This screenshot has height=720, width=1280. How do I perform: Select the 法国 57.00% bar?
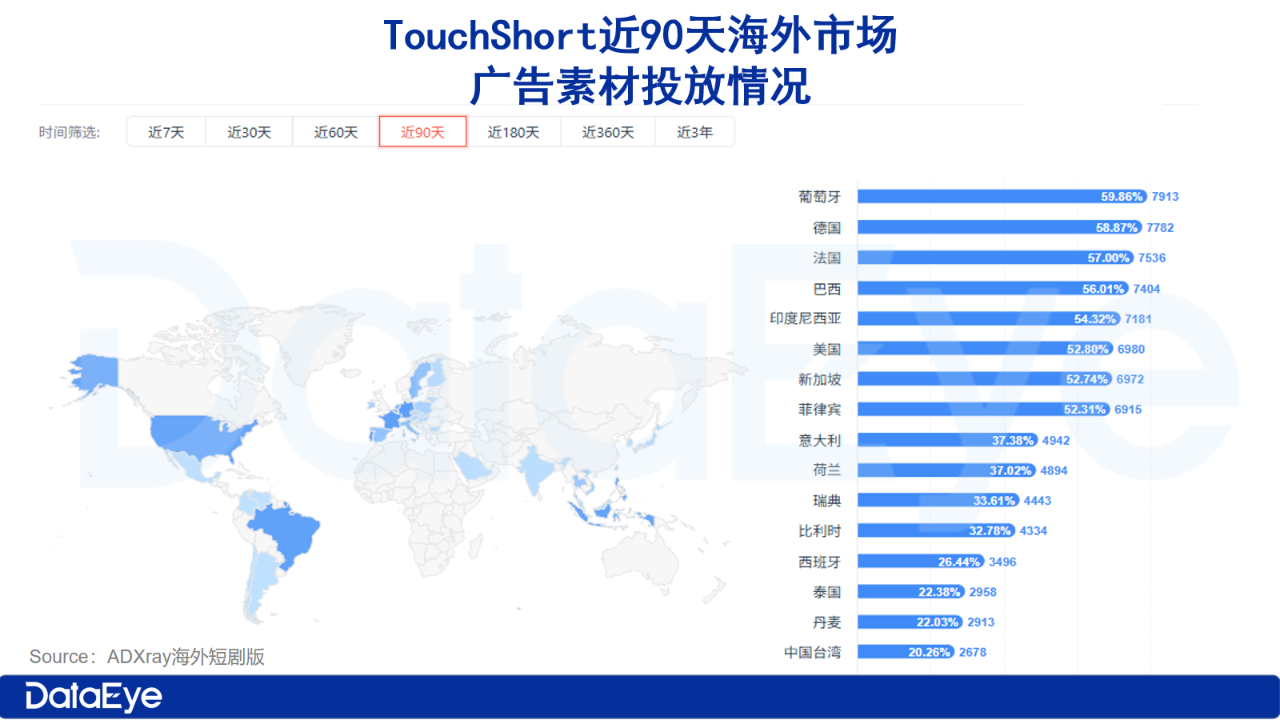[x=995, y=258]
